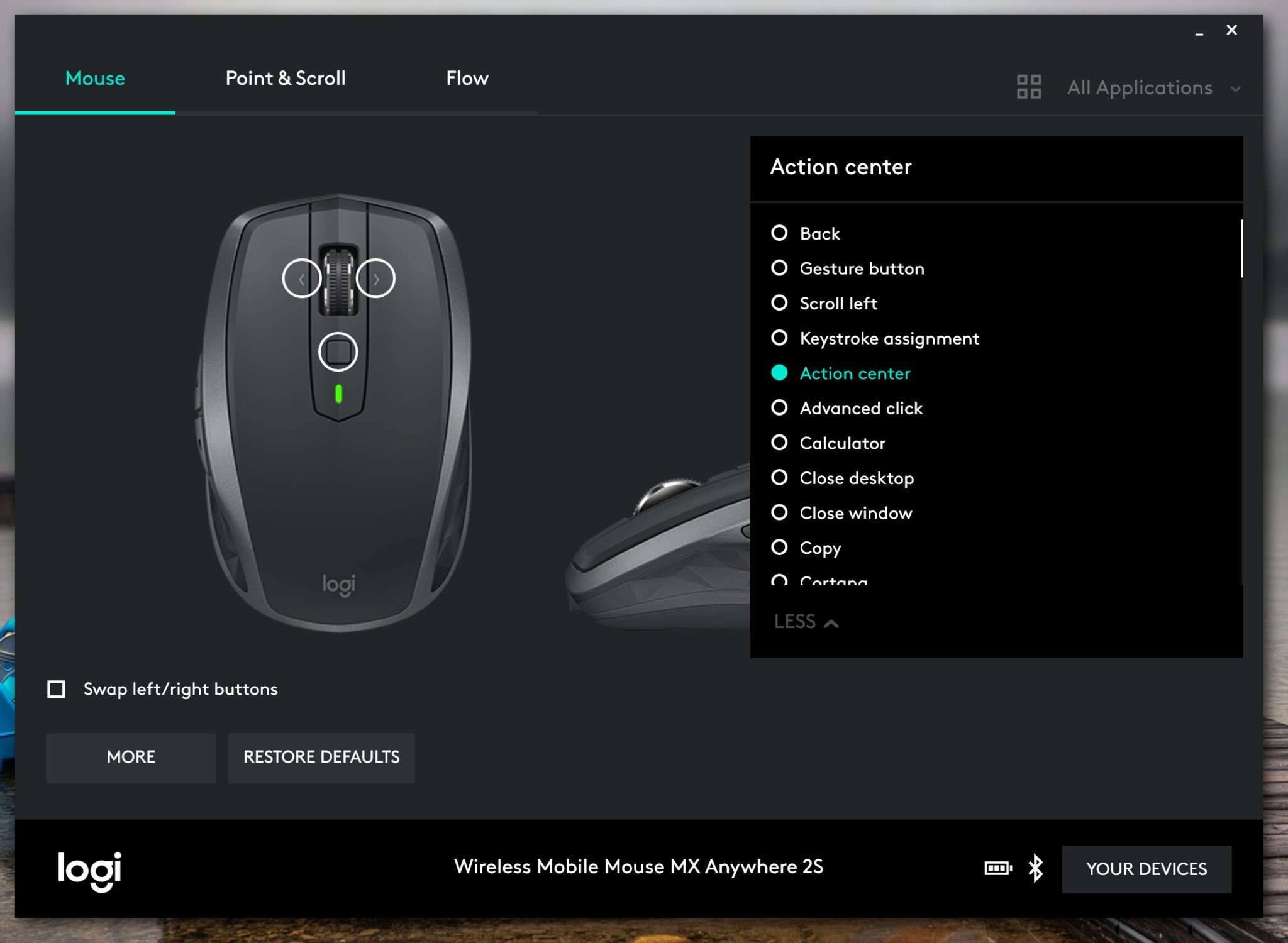The width and height of the screenshot is (1288, 943).
Task: Select the Action center radio button
Action: point(779,373)
